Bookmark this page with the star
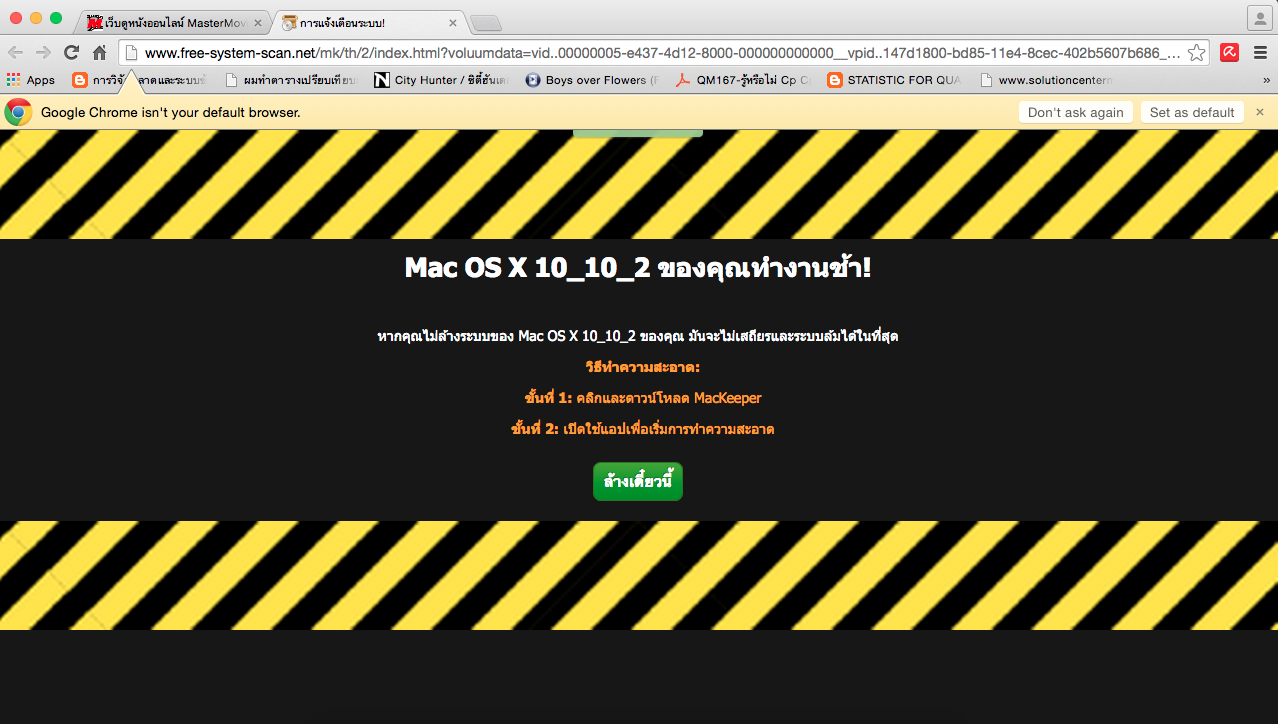 1196,53
